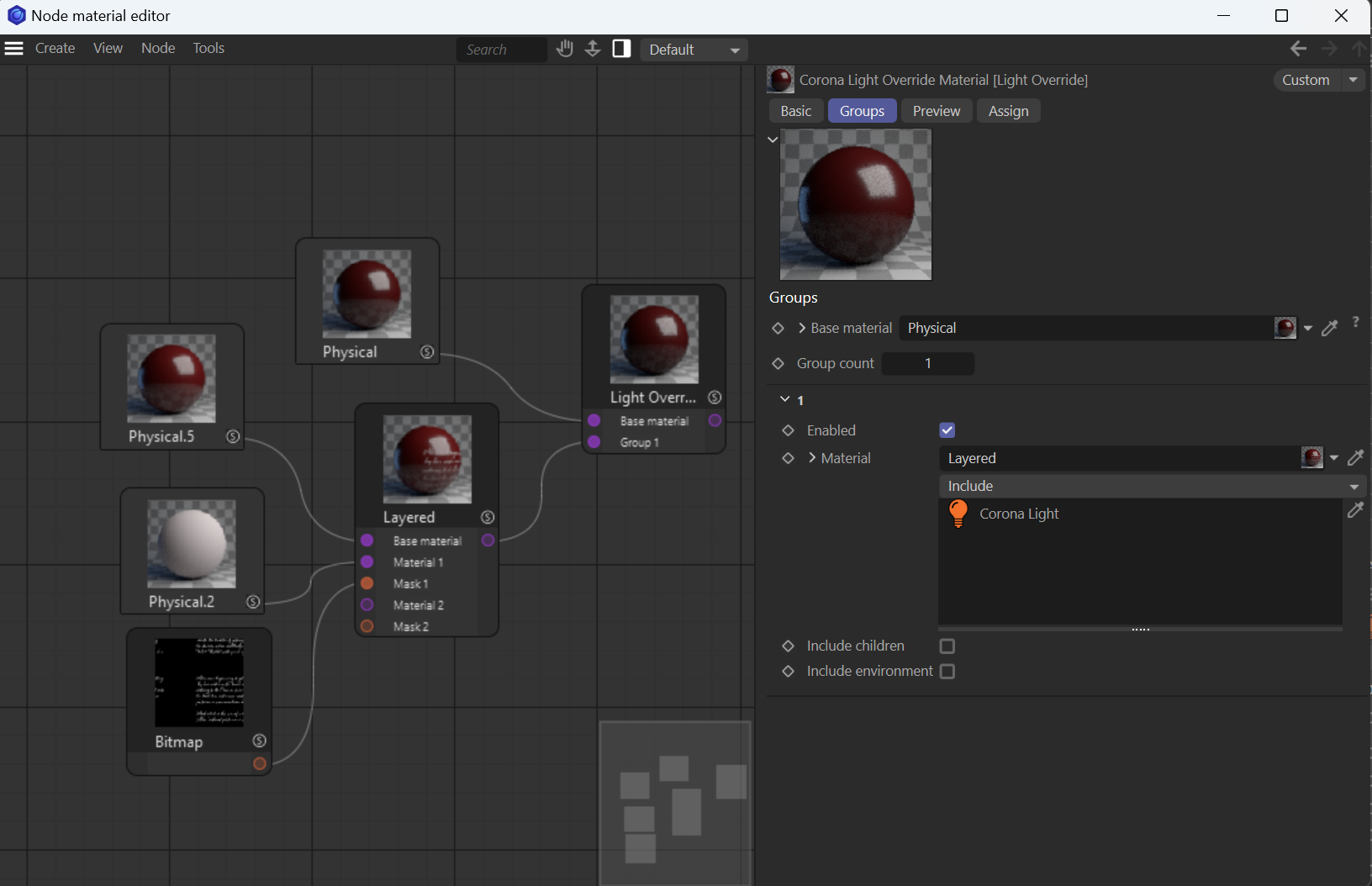This screenshot has width=1372, height=886.
Task: Switch to the Preview tab
Action: [937, 111]
